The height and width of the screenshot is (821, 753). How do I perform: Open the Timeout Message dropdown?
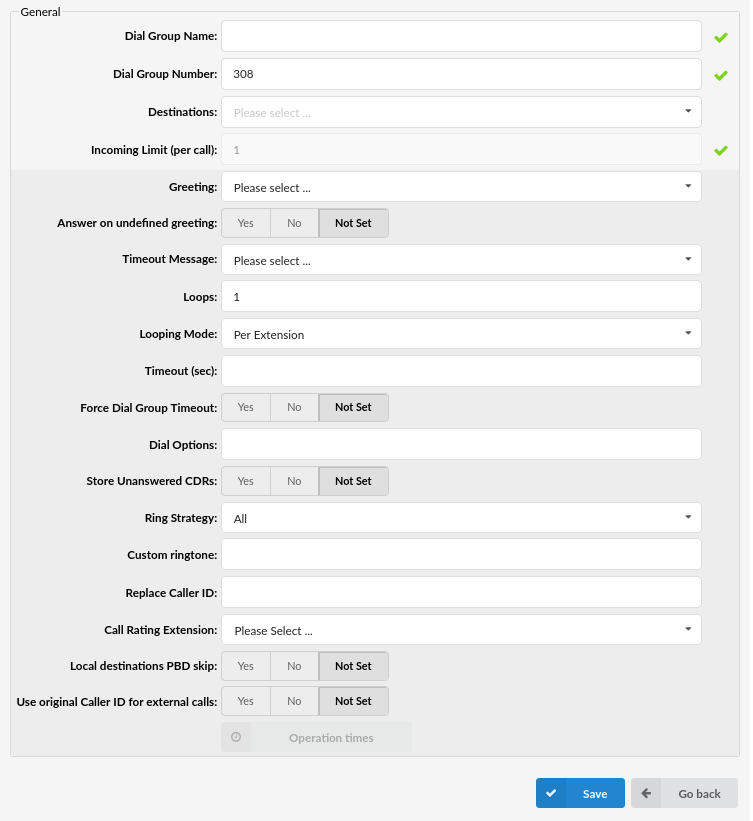pyautogui.click(x=461, y=260)
